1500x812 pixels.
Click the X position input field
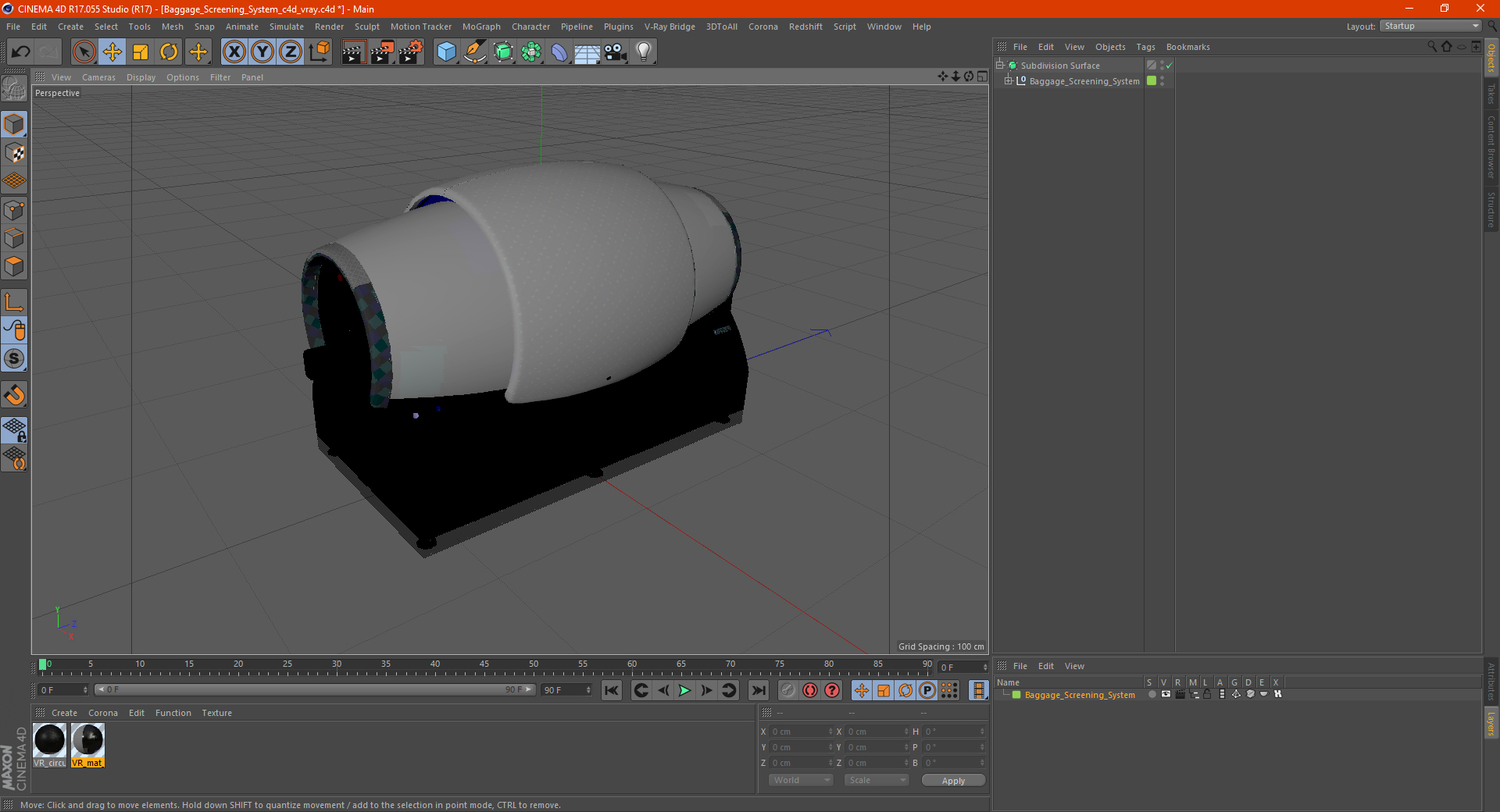click(x=802, y=732)
